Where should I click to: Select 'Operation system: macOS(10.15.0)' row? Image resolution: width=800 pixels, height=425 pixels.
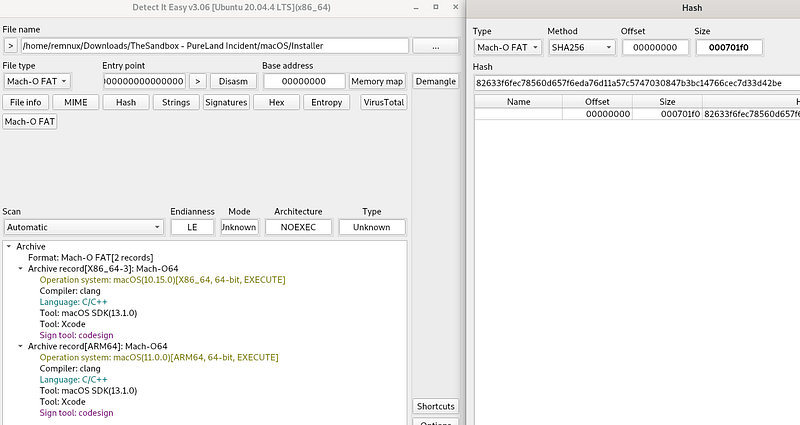(x=162, y=280)
